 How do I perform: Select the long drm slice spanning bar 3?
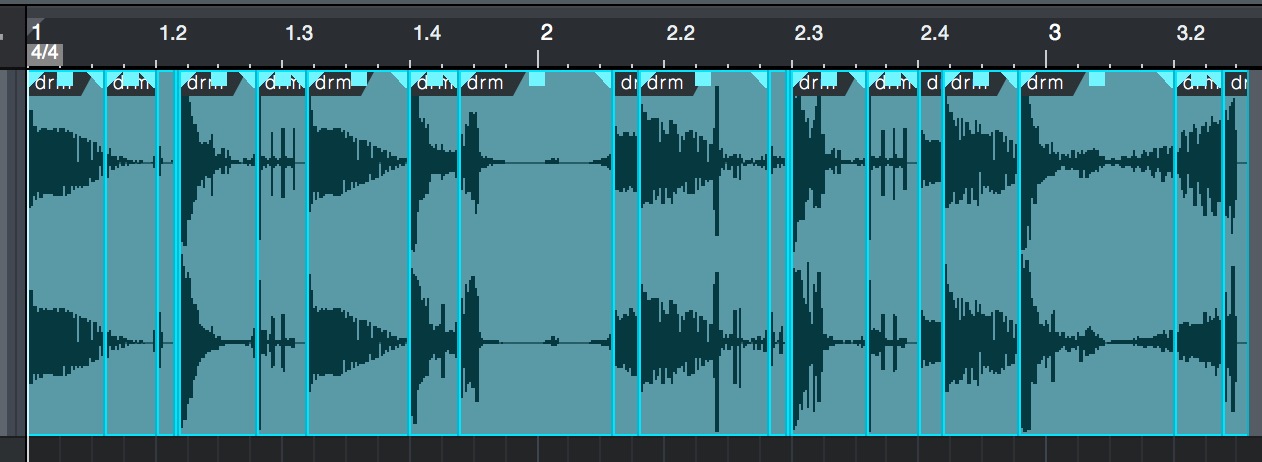1097,253
